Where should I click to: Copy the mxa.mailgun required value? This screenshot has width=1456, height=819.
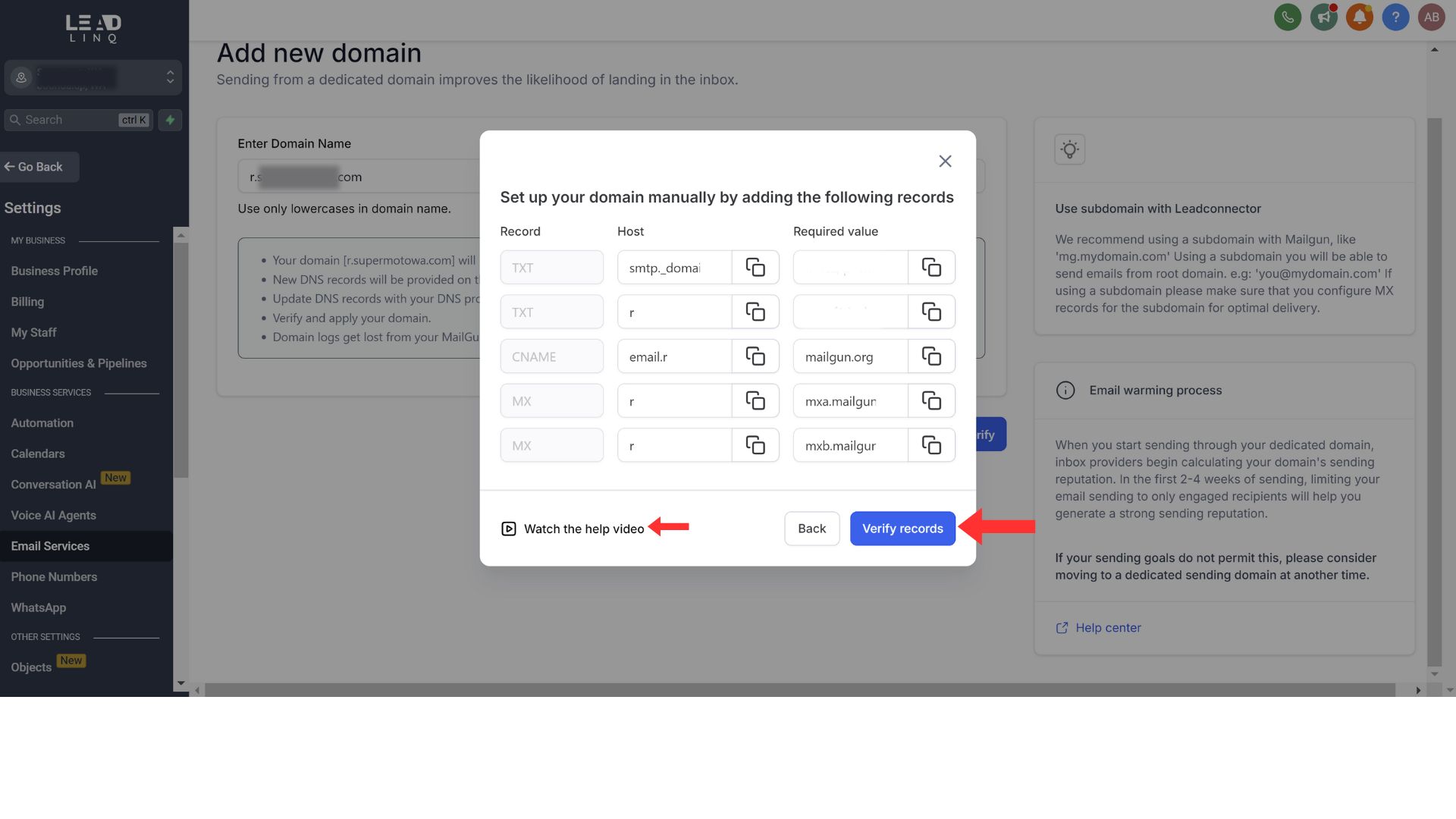point(930,400)
